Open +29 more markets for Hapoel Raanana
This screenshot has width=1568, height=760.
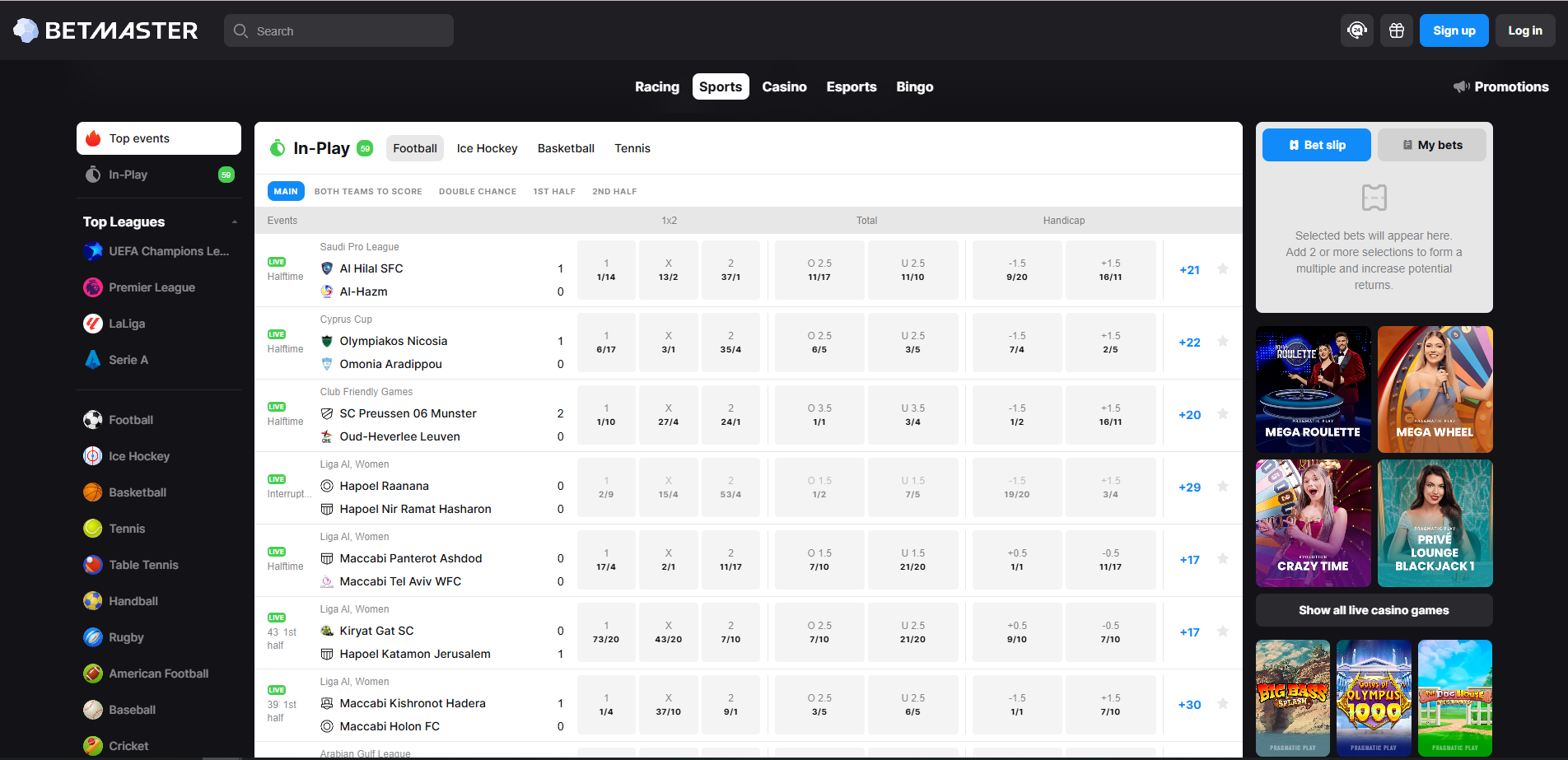click(x=1188, y=487)
